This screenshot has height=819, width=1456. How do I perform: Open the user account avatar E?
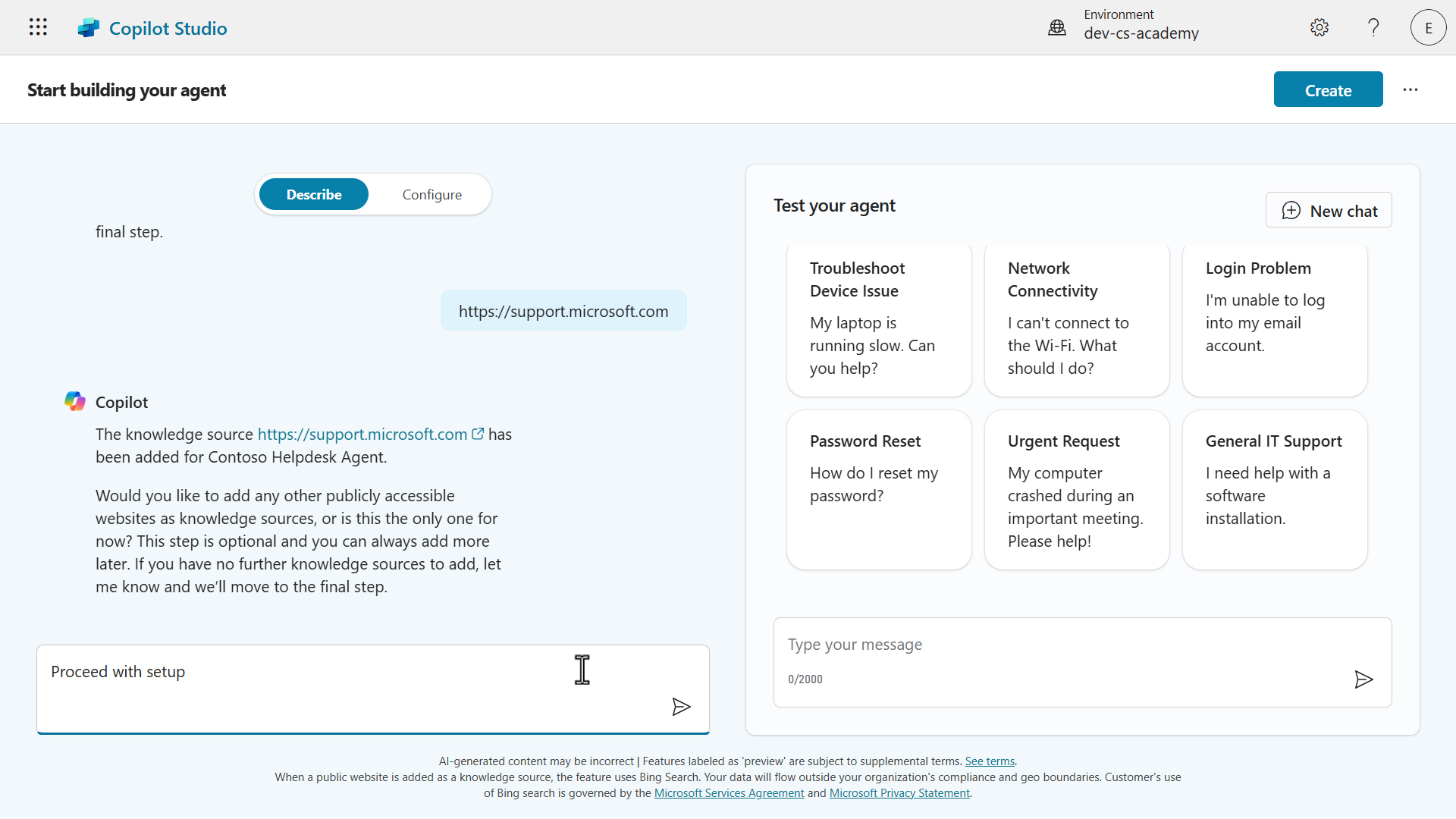click(1428, 28)
